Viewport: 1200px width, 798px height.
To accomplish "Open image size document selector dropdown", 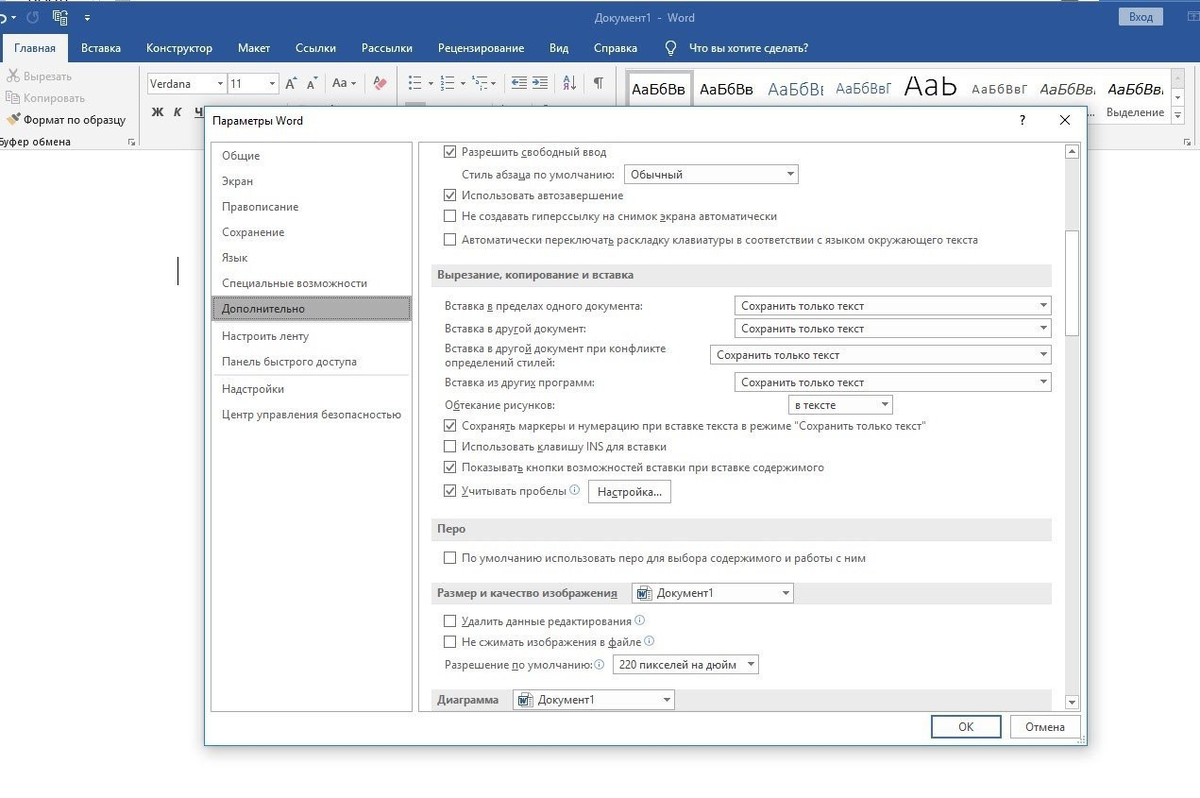I will pos(712,593).
